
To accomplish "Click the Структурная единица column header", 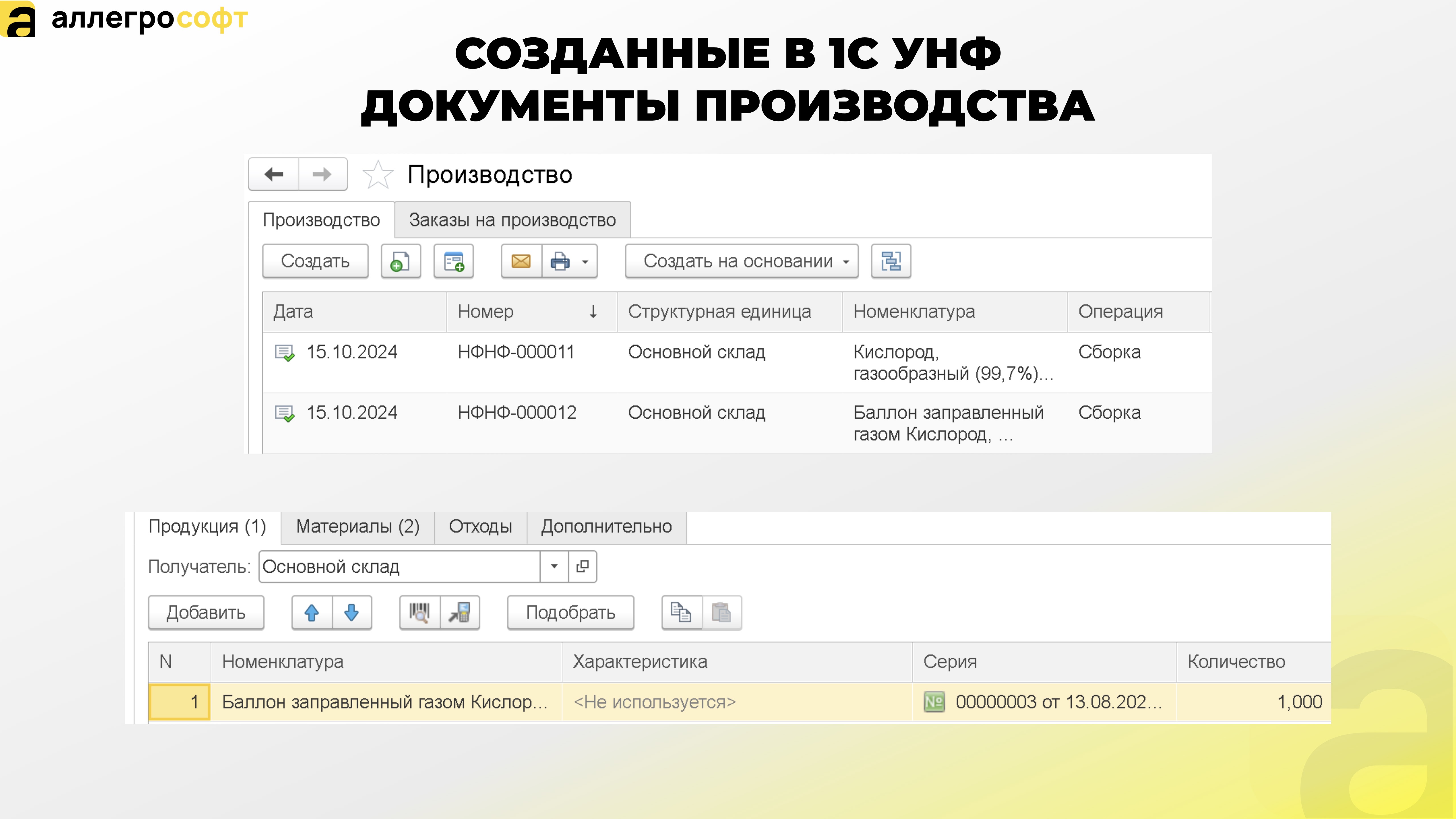I will (x=729, y=312).
